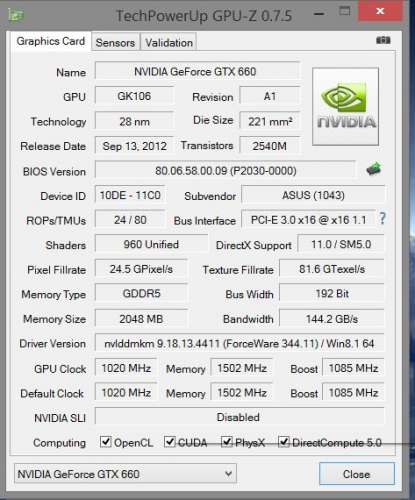415x500 pixels.
Task: Click the GPU field GK106
Action: pos(134,96)
